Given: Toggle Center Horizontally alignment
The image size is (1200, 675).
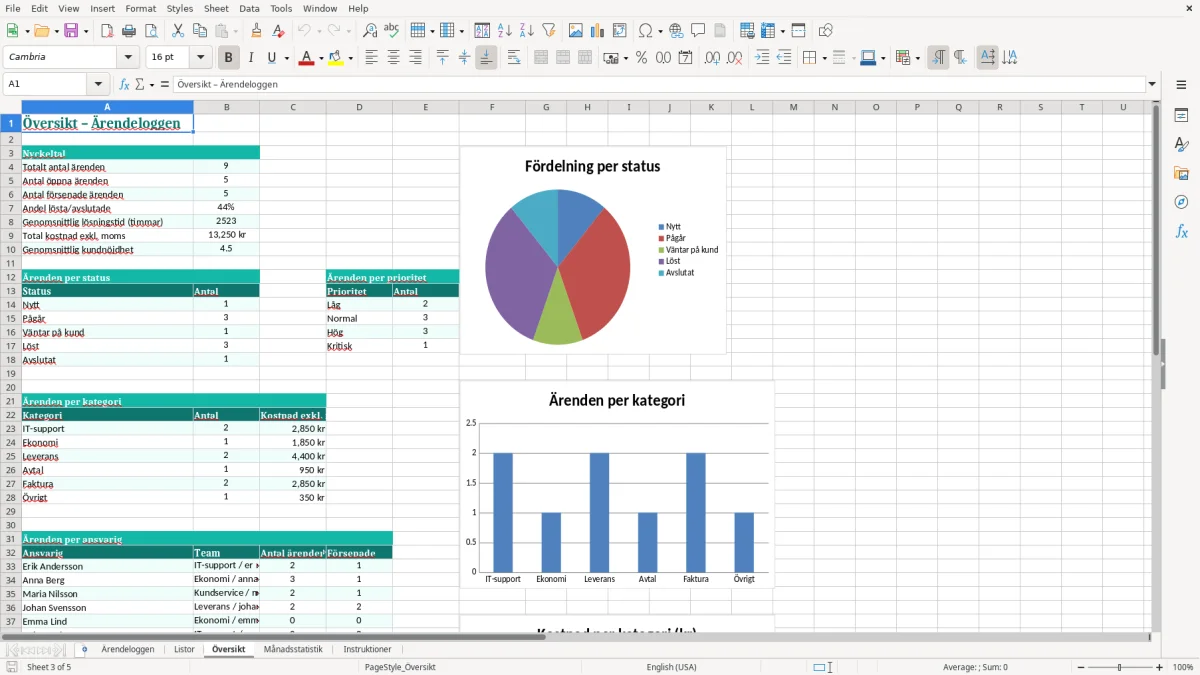Looking at the screenshot, I should pos(394,58).
